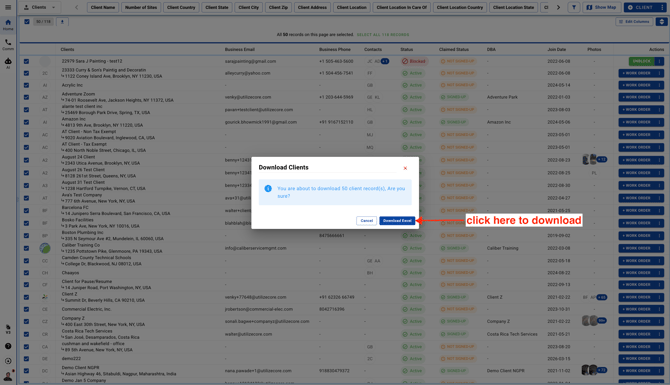Screen dimensions: 670x385
Task: Select the Client Country filter chip
Action: [181, 7]
